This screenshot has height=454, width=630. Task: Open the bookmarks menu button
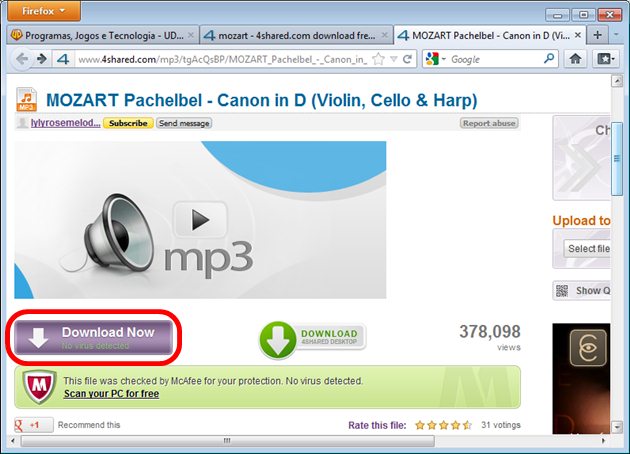pos(605,59)
